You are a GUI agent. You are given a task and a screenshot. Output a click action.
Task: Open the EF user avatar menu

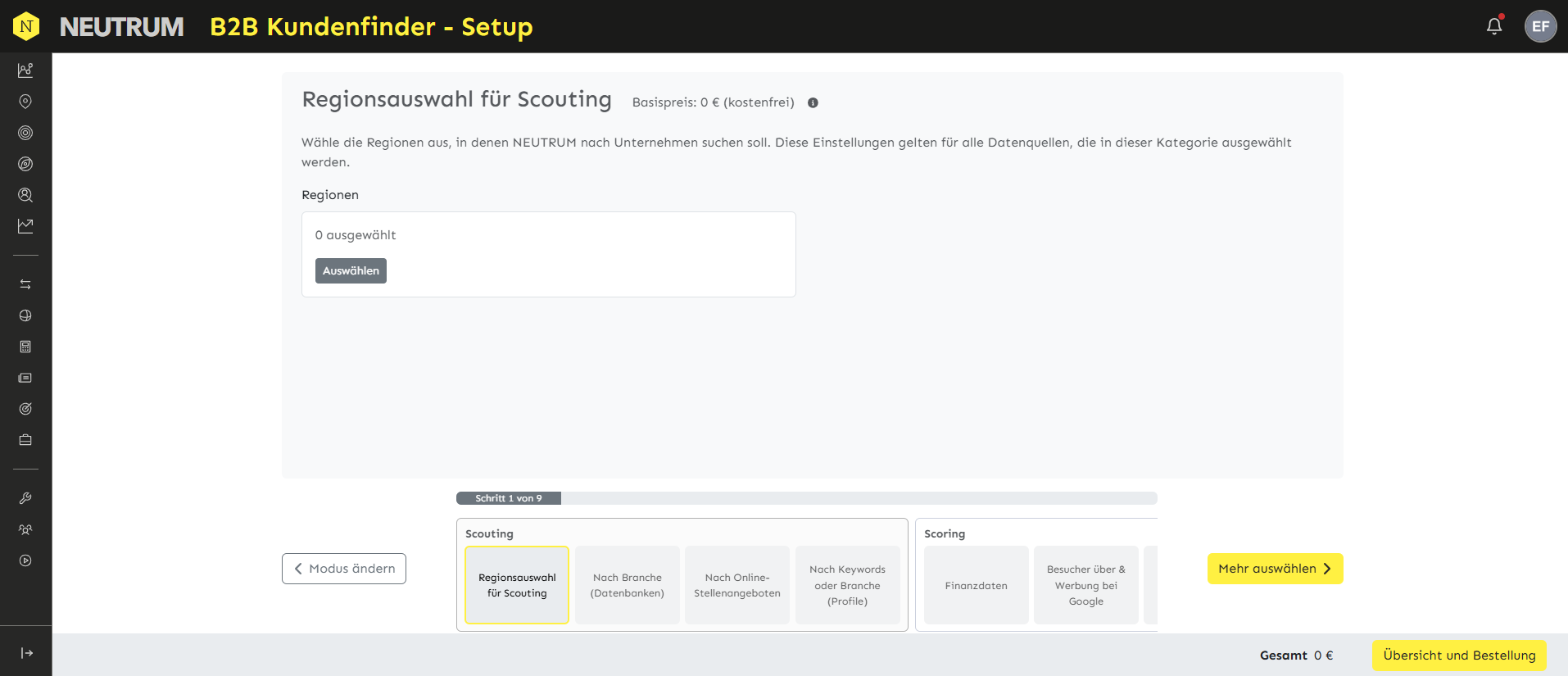coord(1540,26)
